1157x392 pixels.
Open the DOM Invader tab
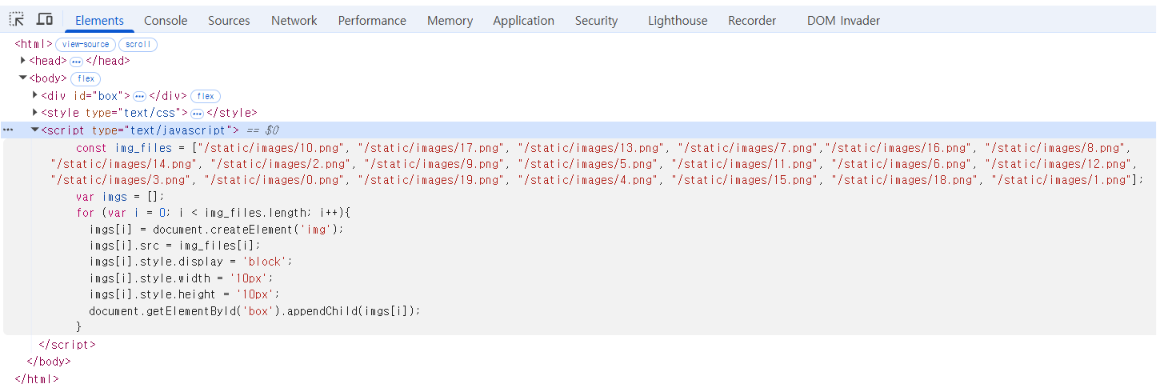843,21
